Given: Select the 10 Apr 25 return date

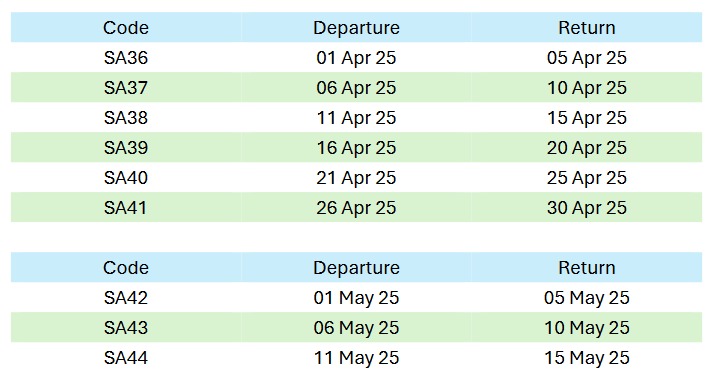Looking at the screenshot, I should pyautogui.click(x=587, y=88).
